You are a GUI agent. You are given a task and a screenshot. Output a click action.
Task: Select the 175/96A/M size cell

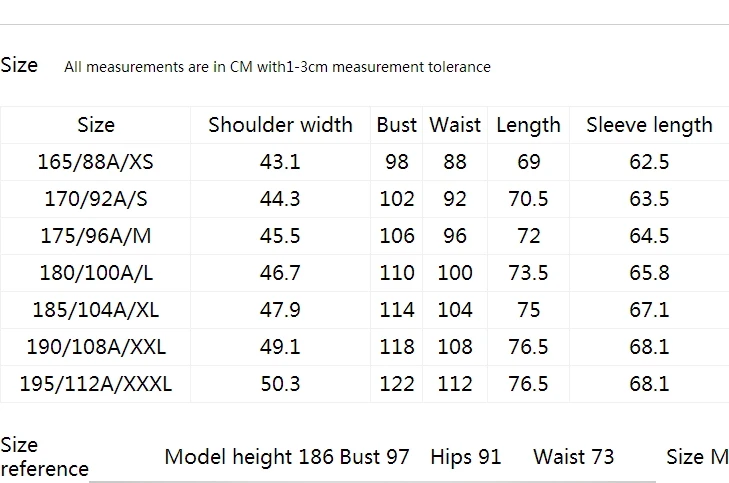[x=95, y=236]
